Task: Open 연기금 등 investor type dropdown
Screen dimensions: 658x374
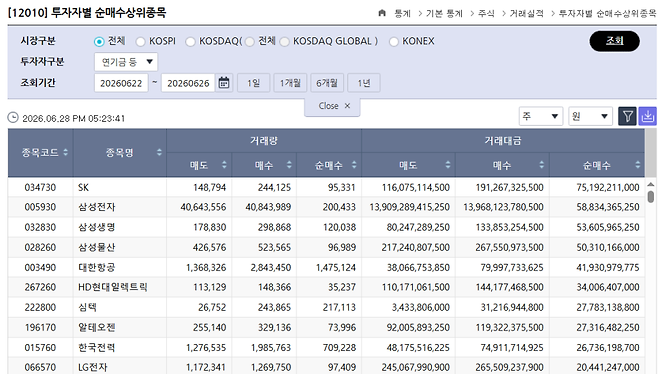Action: [126, 62]
